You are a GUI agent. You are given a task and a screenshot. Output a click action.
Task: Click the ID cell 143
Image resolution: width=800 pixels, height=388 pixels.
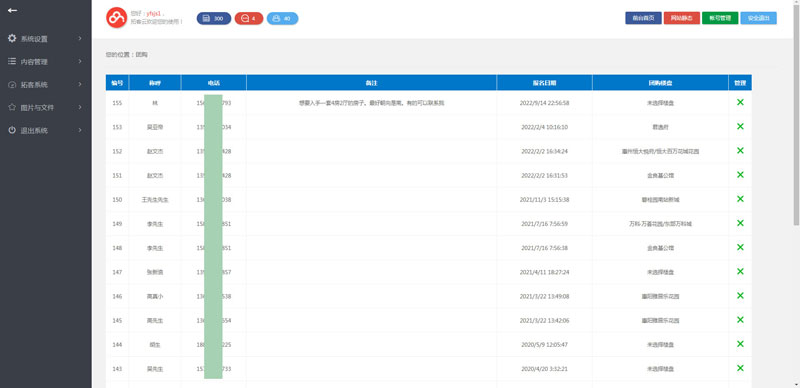(x=117, y=369)
